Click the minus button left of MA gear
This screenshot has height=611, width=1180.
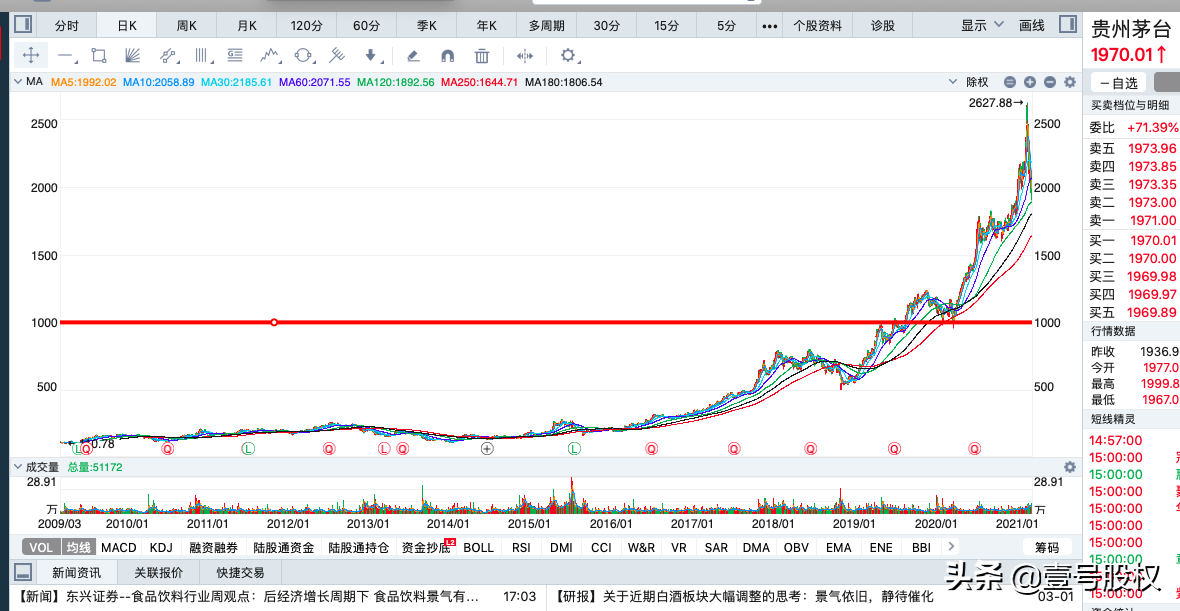point(1050,82)
